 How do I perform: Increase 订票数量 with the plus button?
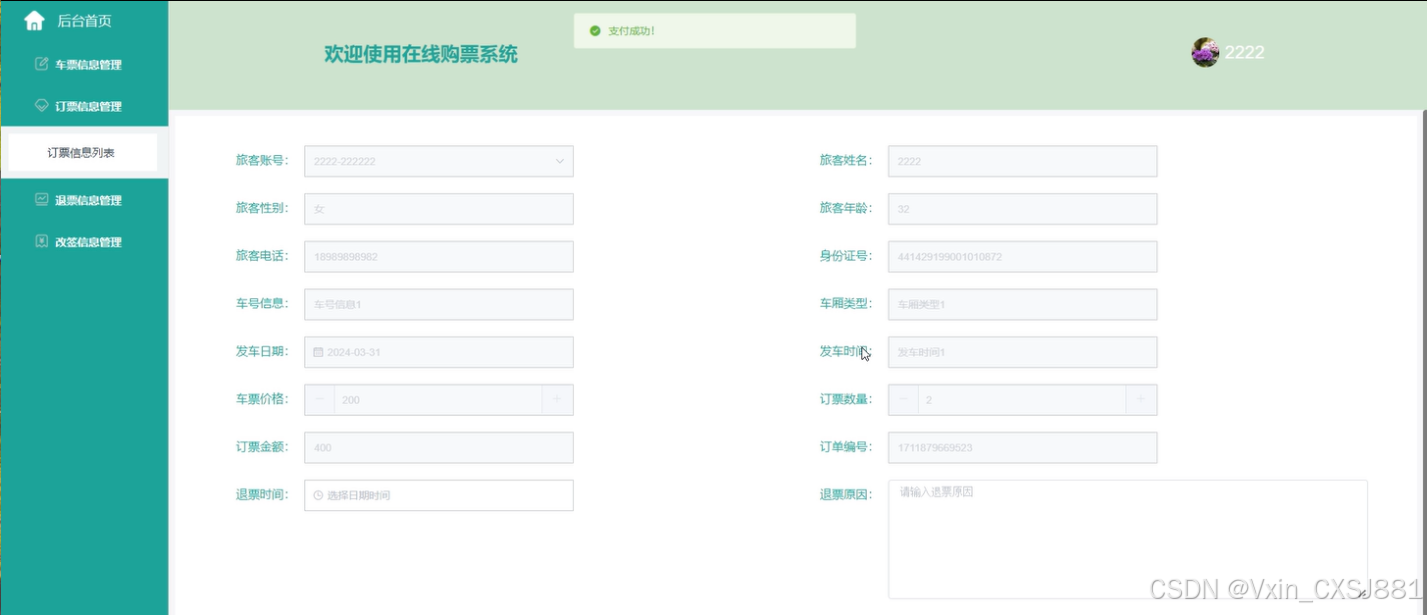pyautogui.click(x=1141, y=400)
